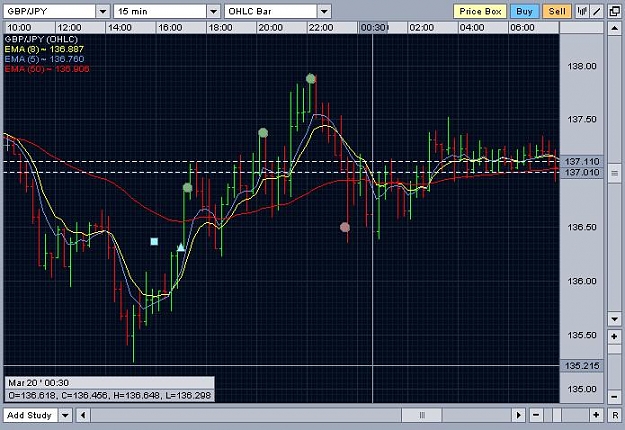The width and height of the screenshot is (625, 430).
Task: Click the horizontal zoom in plus button
Action: (x=596, y=415)
